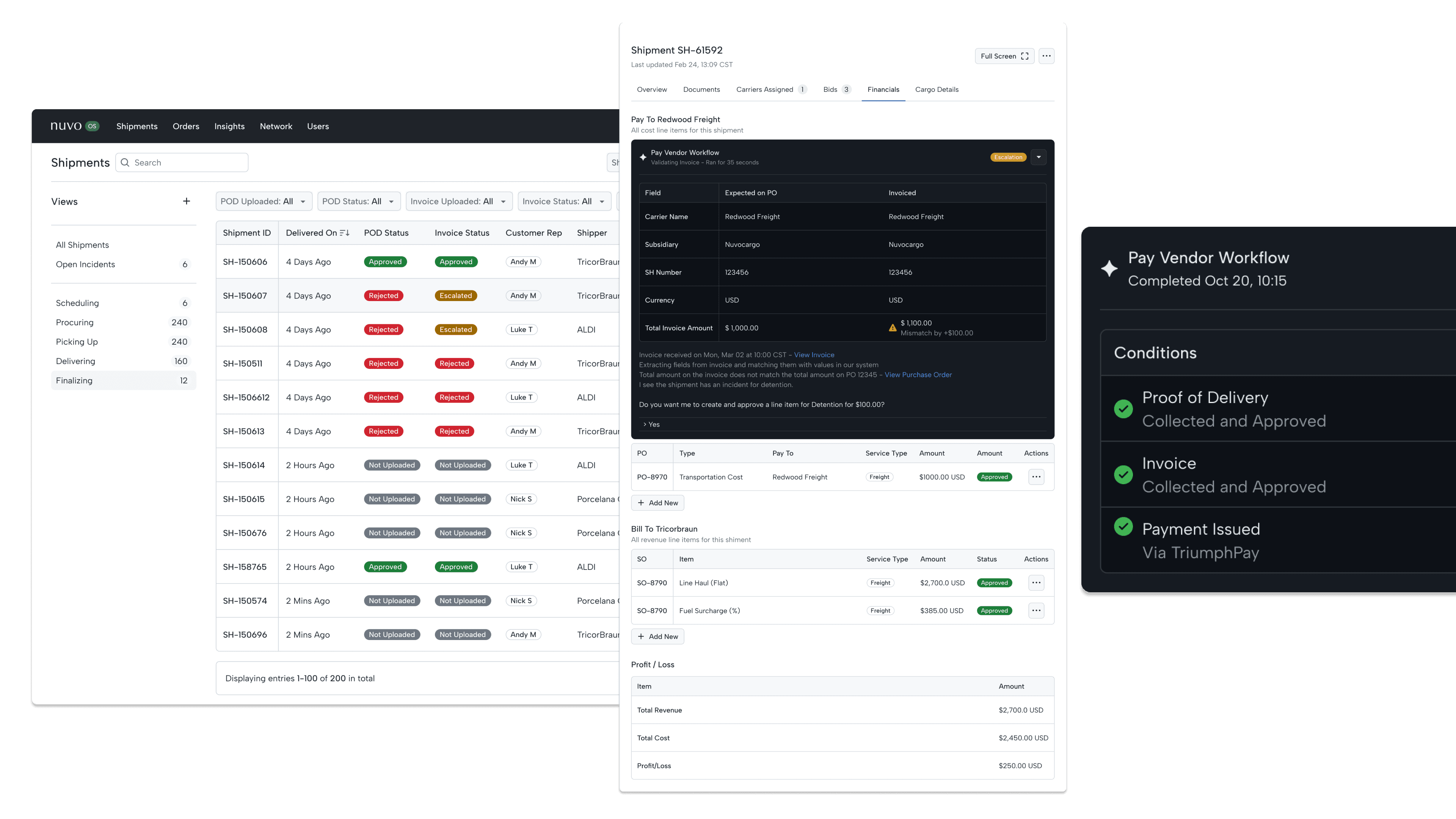Click the Customer Rep column header
The height and width of the screenshot is (819, 1456).
533,233
